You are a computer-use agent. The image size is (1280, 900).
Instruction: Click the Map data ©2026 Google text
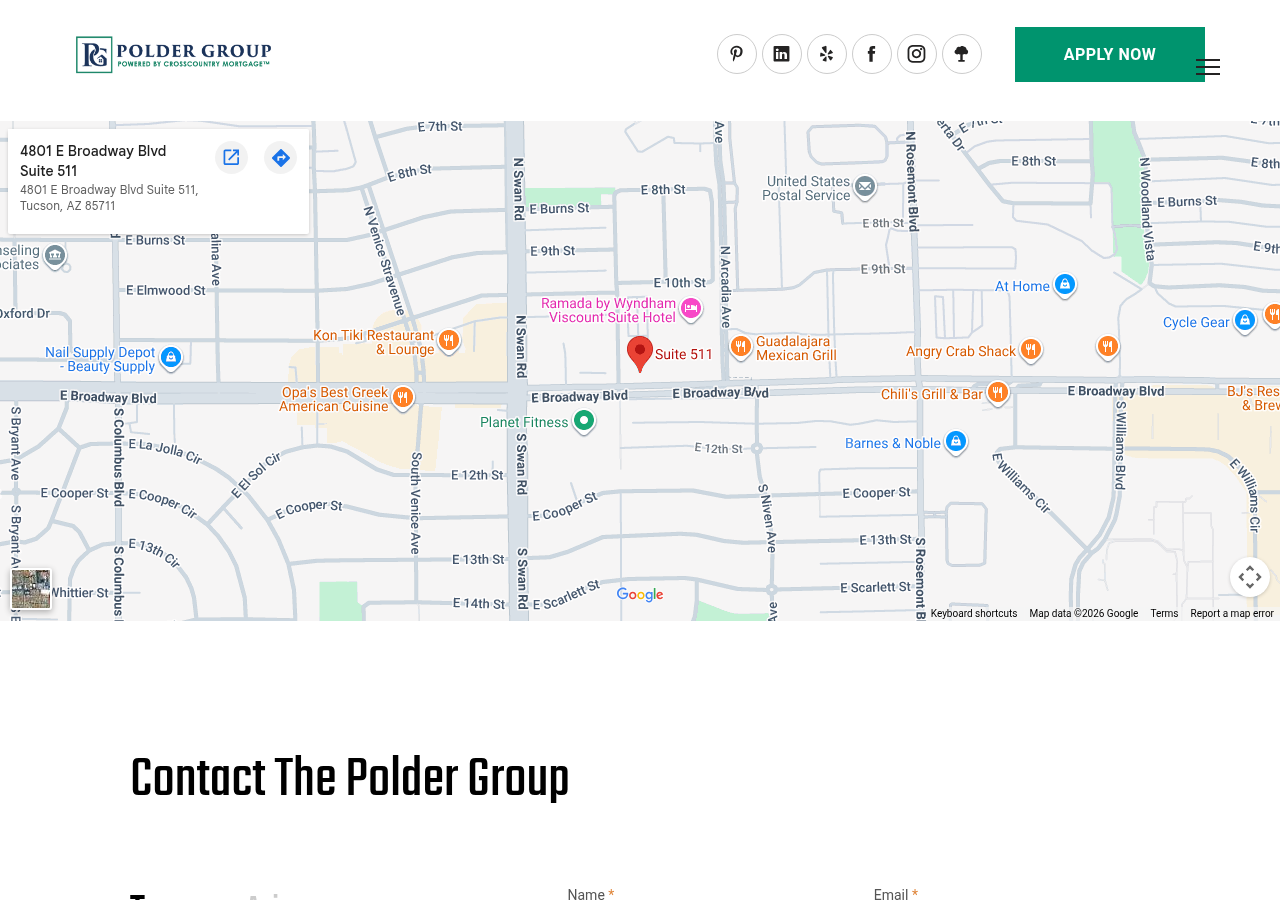coord(1084,614)
